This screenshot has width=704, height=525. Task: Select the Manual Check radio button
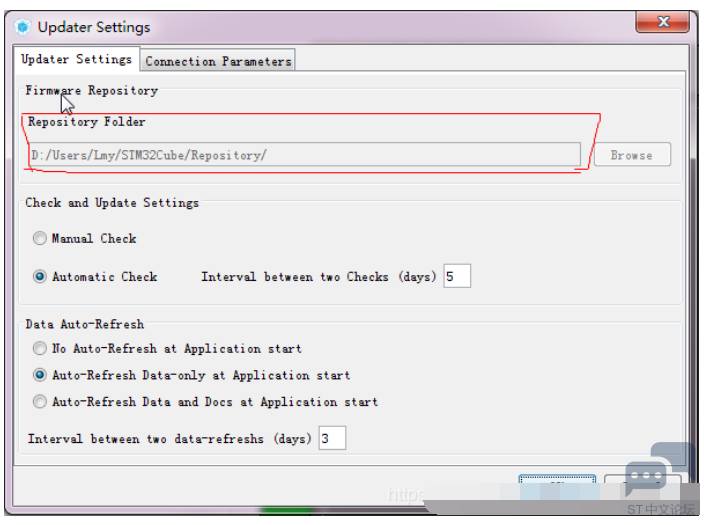tap(40, 238)
